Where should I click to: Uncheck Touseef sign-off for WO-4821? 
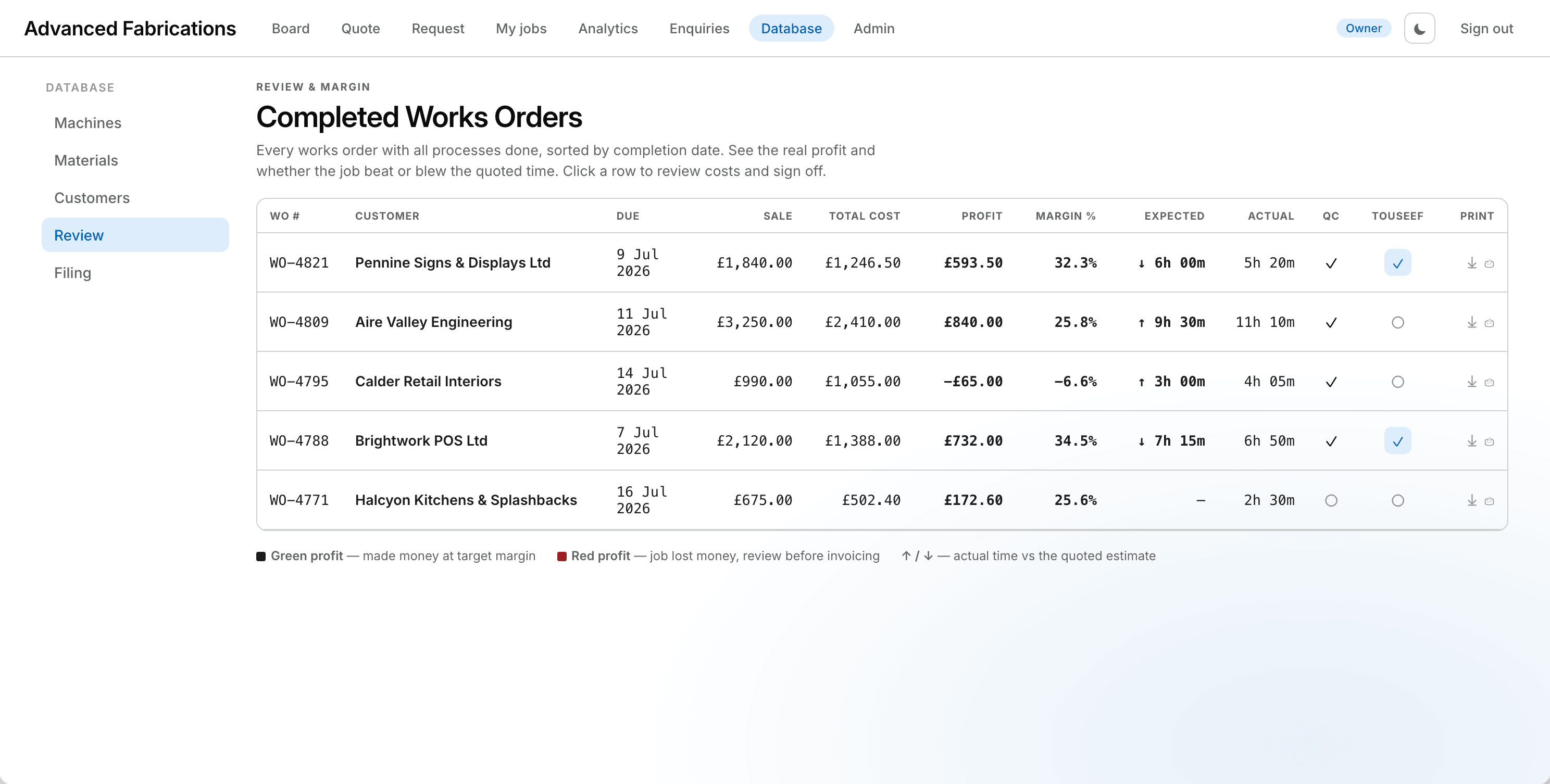[x=1397, y=263]
